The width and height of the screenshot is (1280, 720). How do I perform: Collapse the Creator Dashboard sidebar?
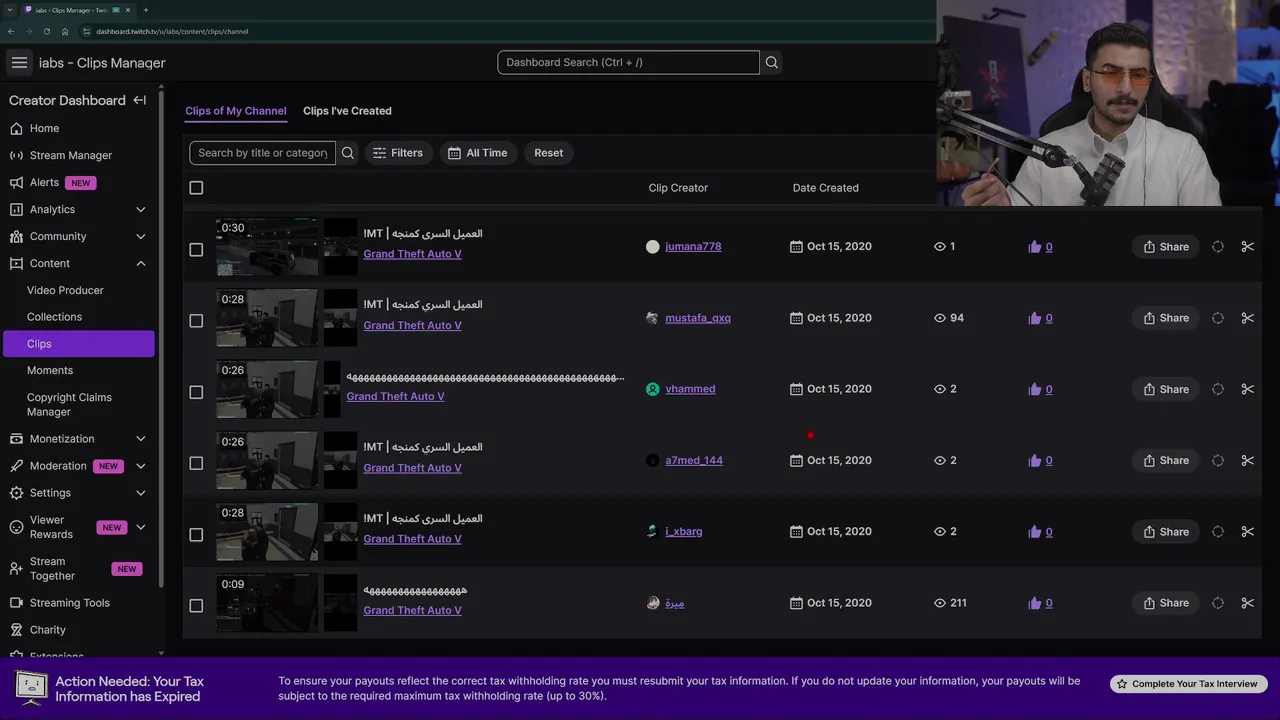click(x=140, y=100)
